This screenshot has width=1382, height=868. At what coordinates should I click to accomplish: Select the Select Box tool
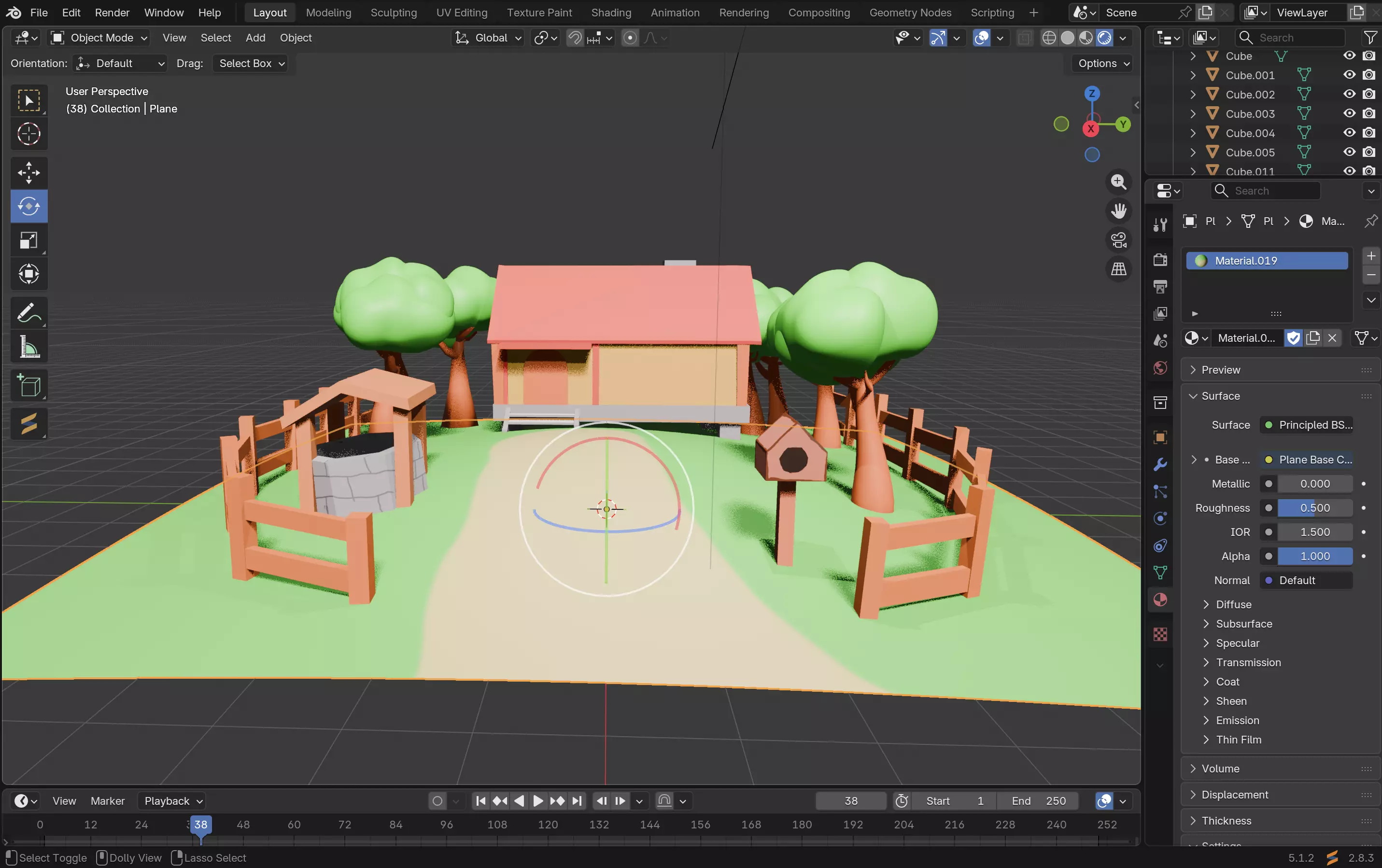tap(28, 100)
